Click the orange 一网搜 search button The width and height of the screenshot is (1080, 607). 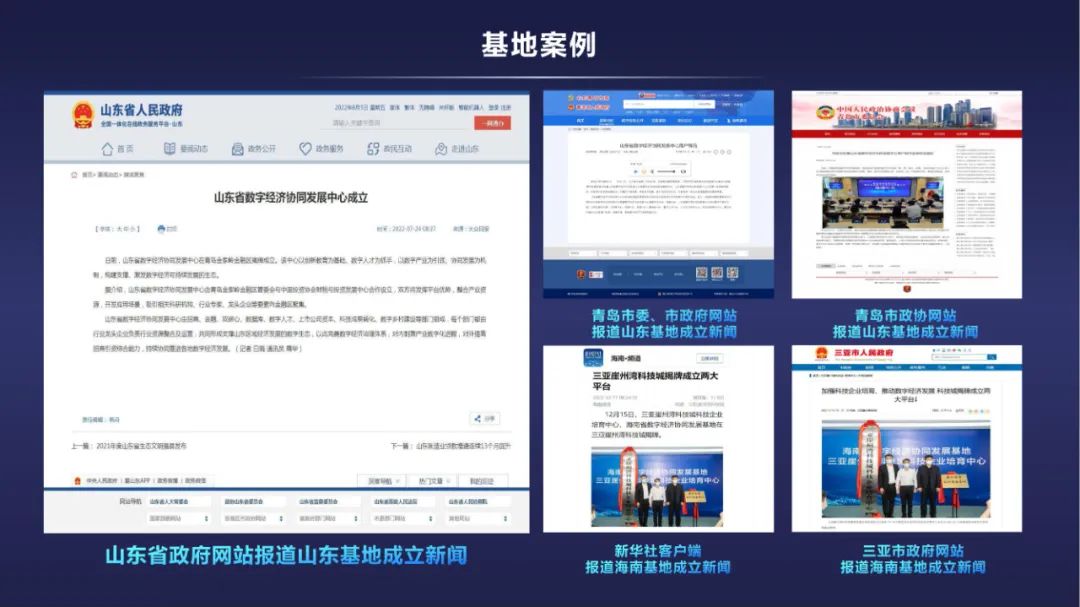493,122
